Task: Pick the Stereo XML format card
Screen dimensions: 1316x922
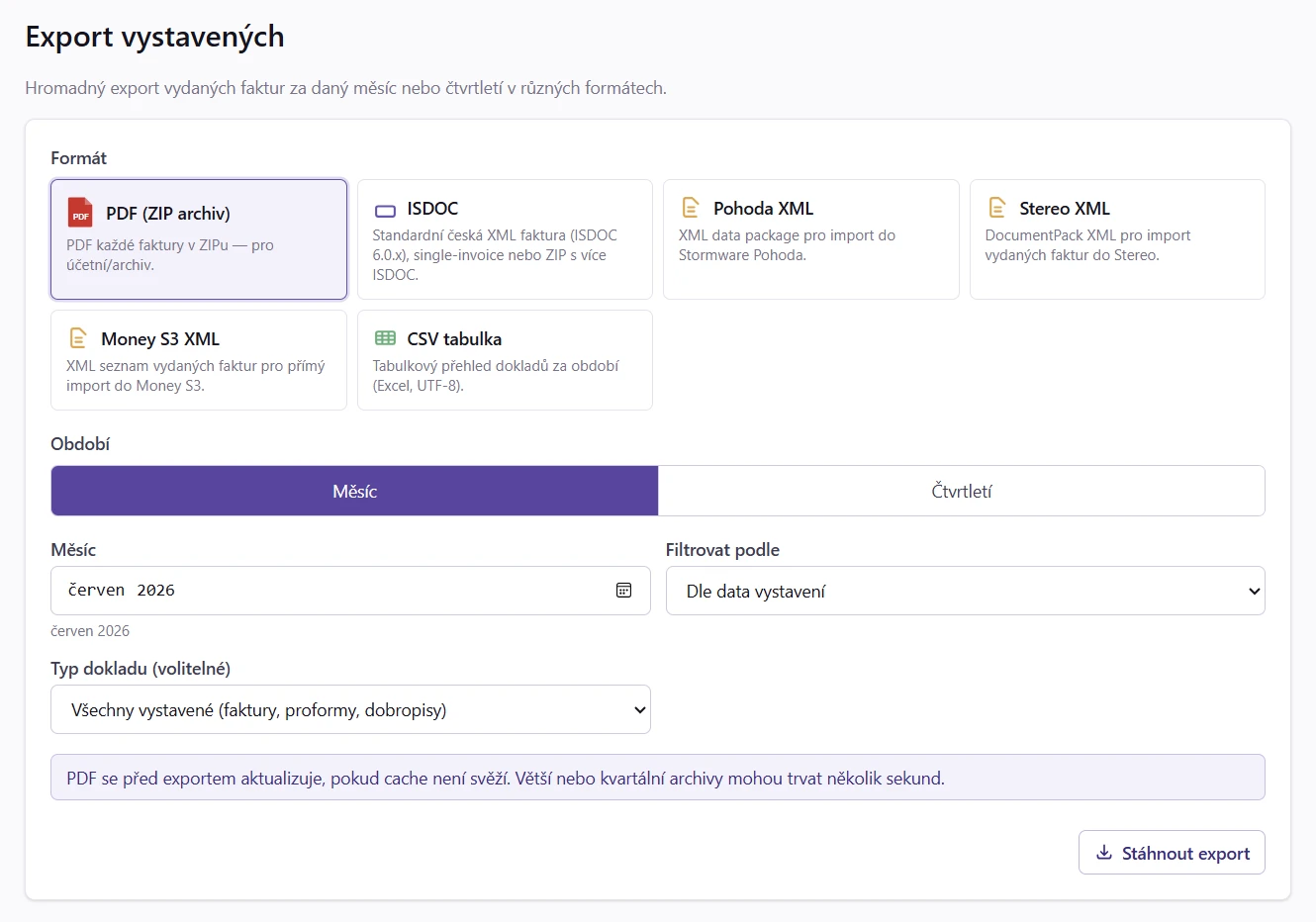Action: (1117, 239)
